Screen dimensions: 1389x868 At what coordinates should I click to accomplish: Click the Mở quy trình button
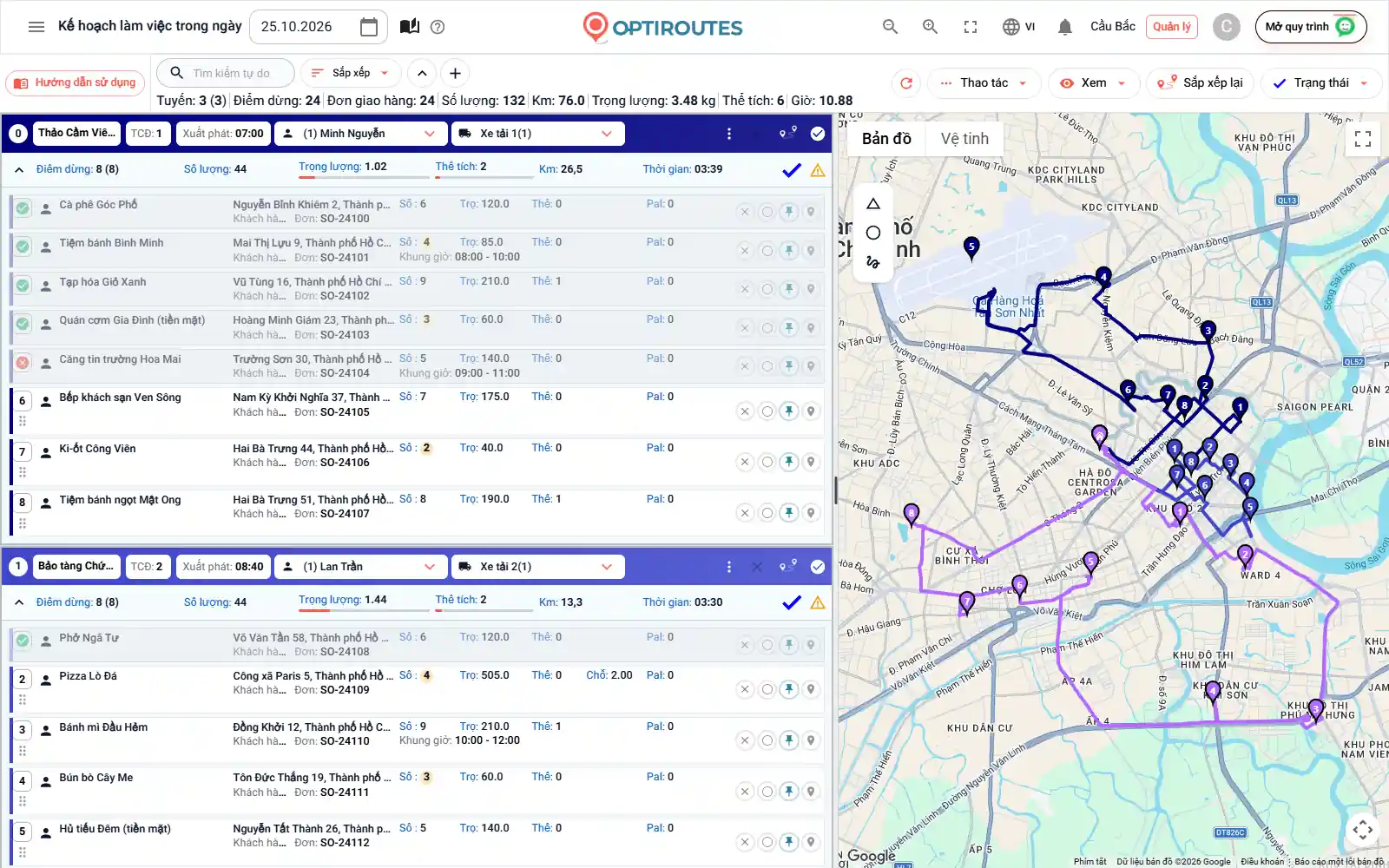[x=1311, y=27]
